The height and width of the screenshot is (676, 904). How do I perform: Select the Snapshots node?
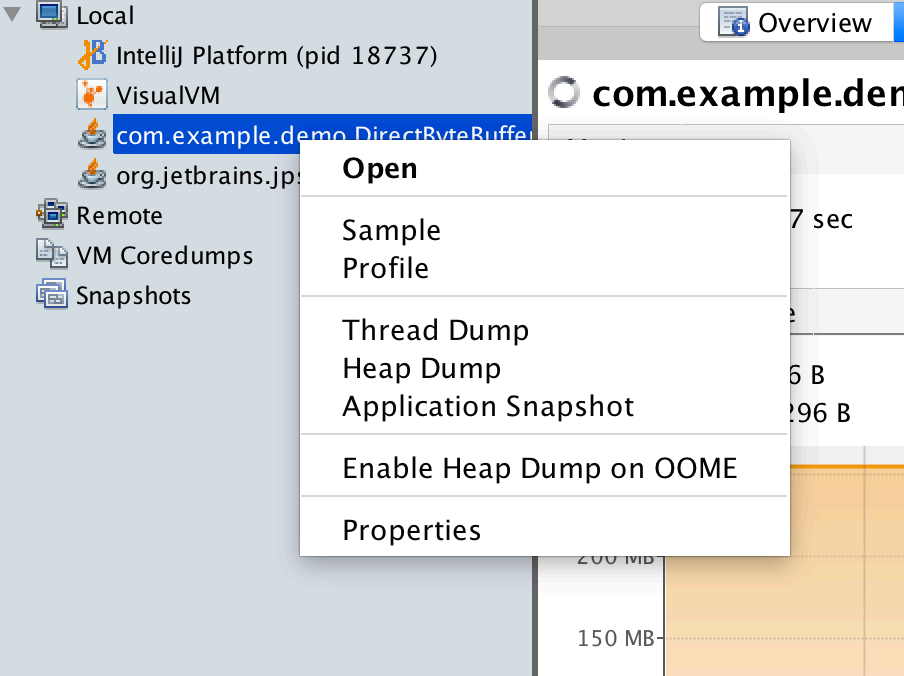coord(133,296)
